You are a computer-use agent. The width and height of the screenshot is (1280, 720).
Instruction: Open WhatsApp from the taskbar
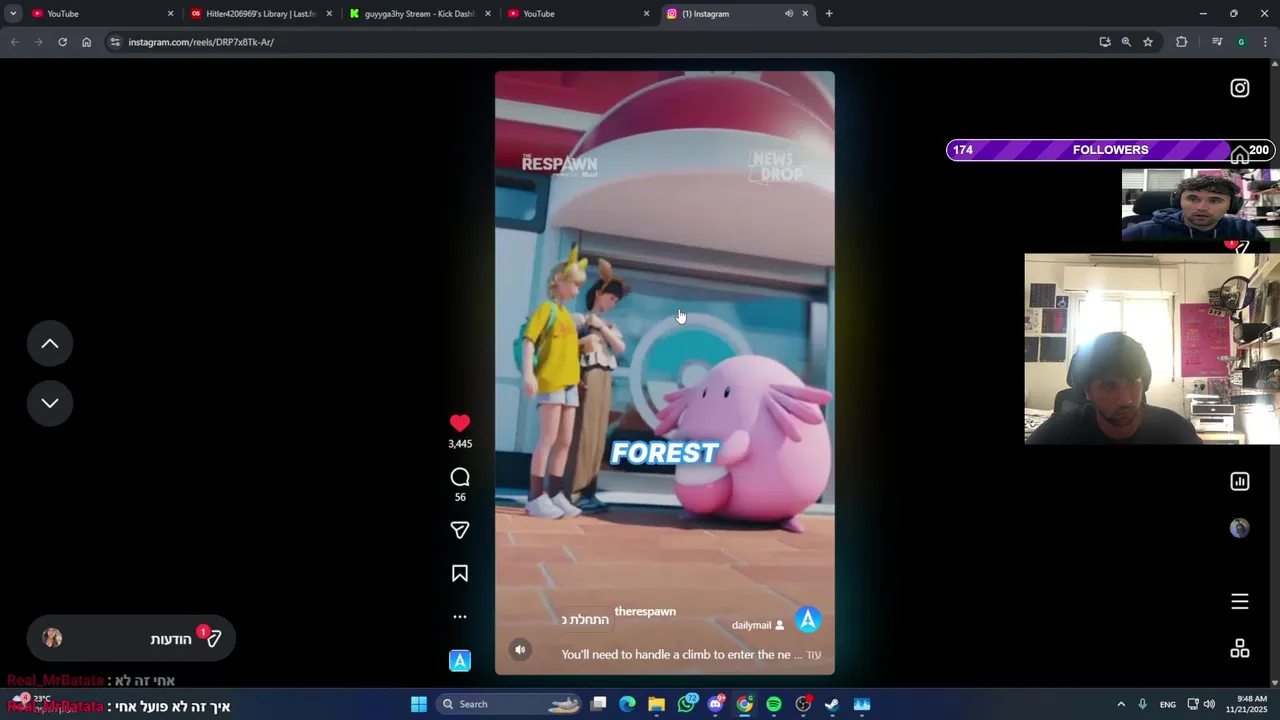686,704
